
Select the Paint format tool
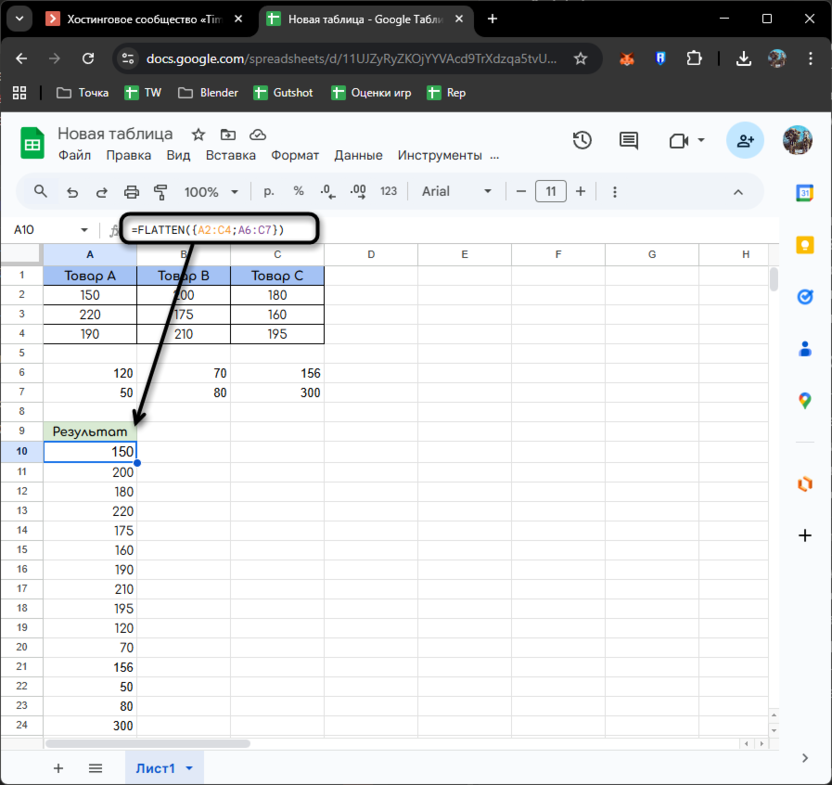(160, 191)
